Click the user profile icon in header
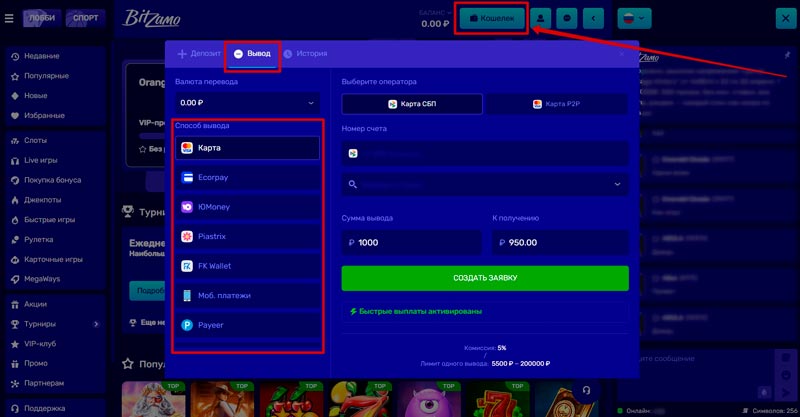 coord(541,18)
